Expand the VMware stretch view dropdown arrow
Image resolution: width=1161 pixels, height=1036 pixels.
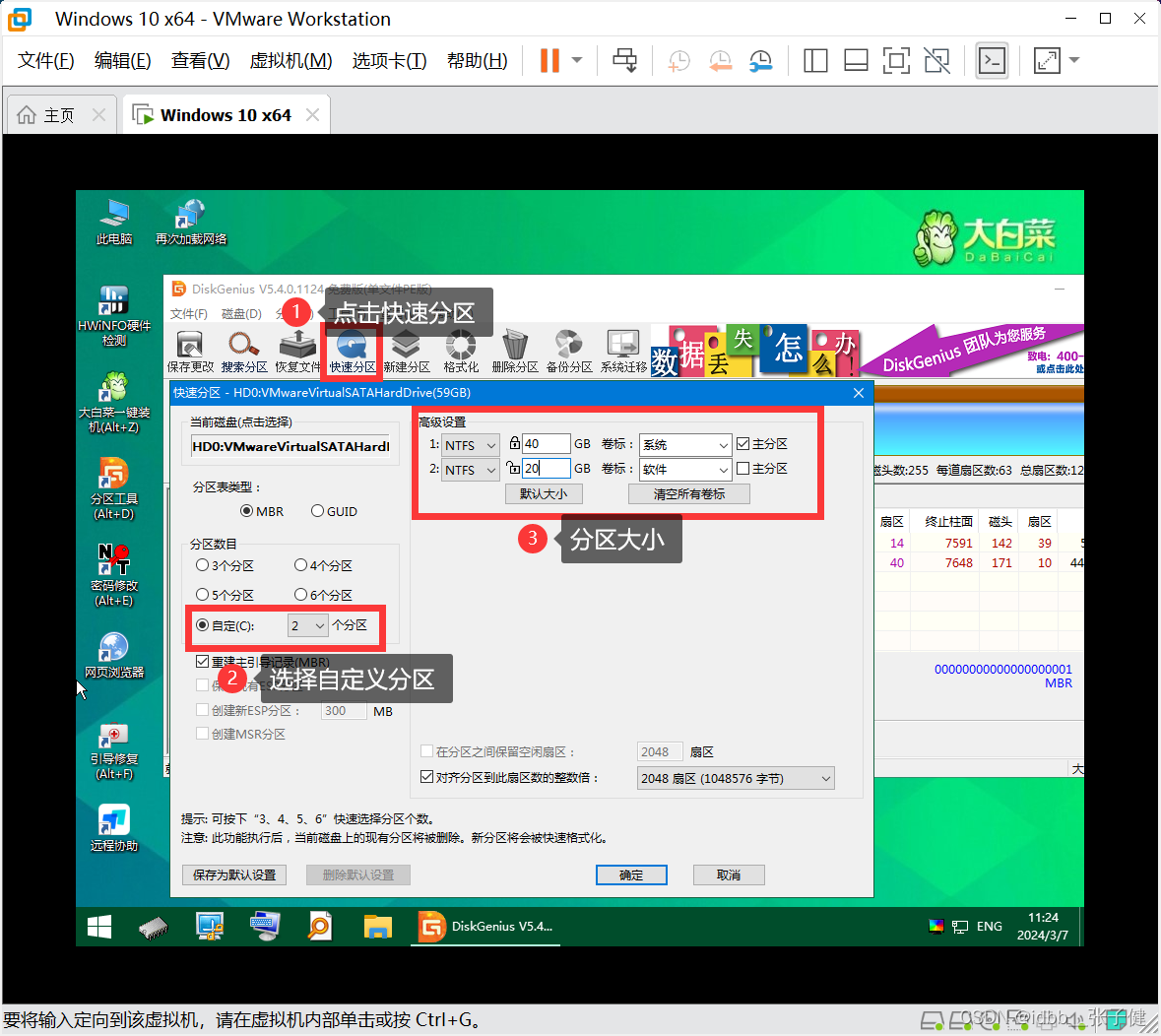tap(1074, 61)
